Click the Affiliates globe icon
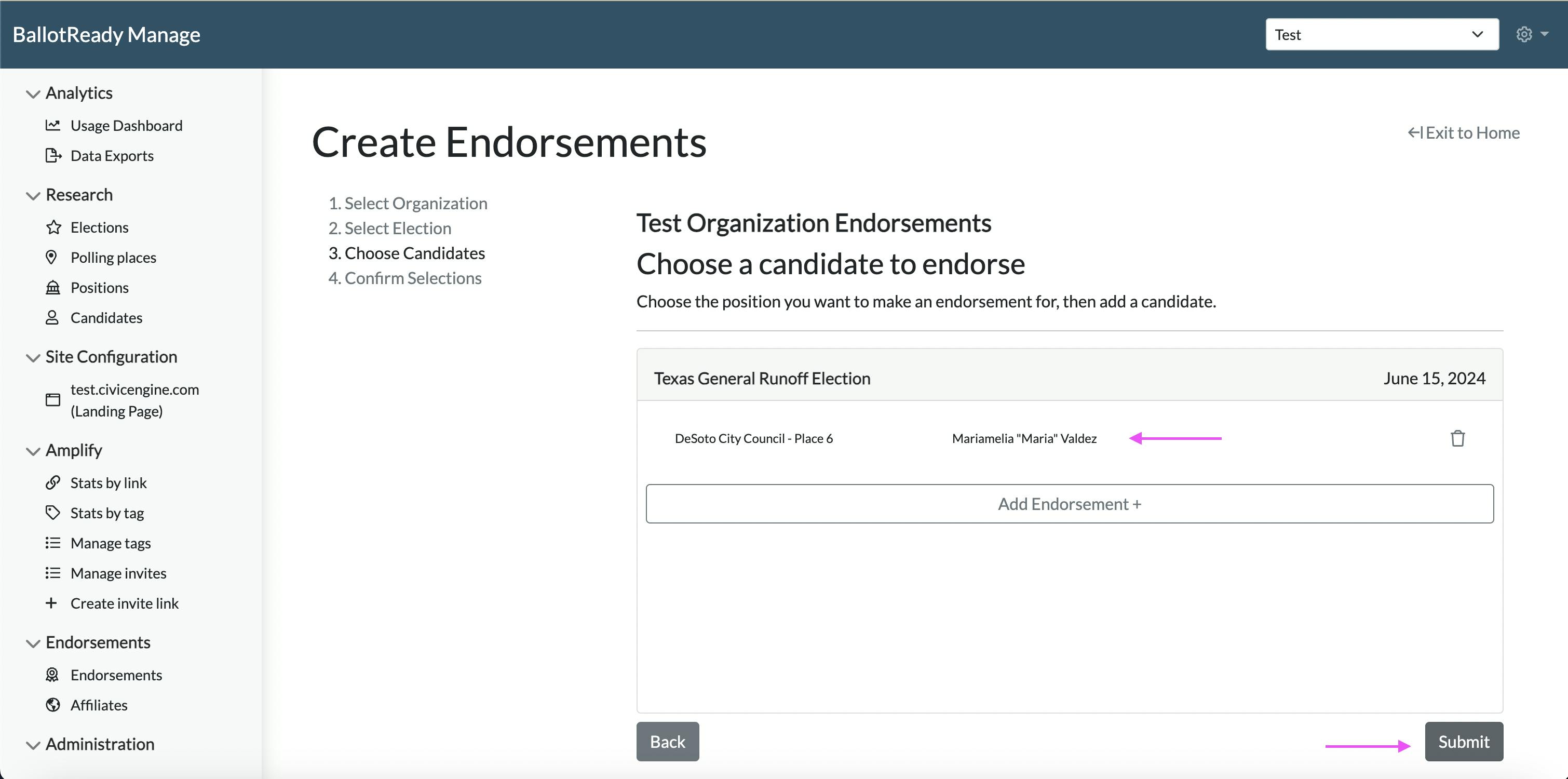 pos(53,705)
